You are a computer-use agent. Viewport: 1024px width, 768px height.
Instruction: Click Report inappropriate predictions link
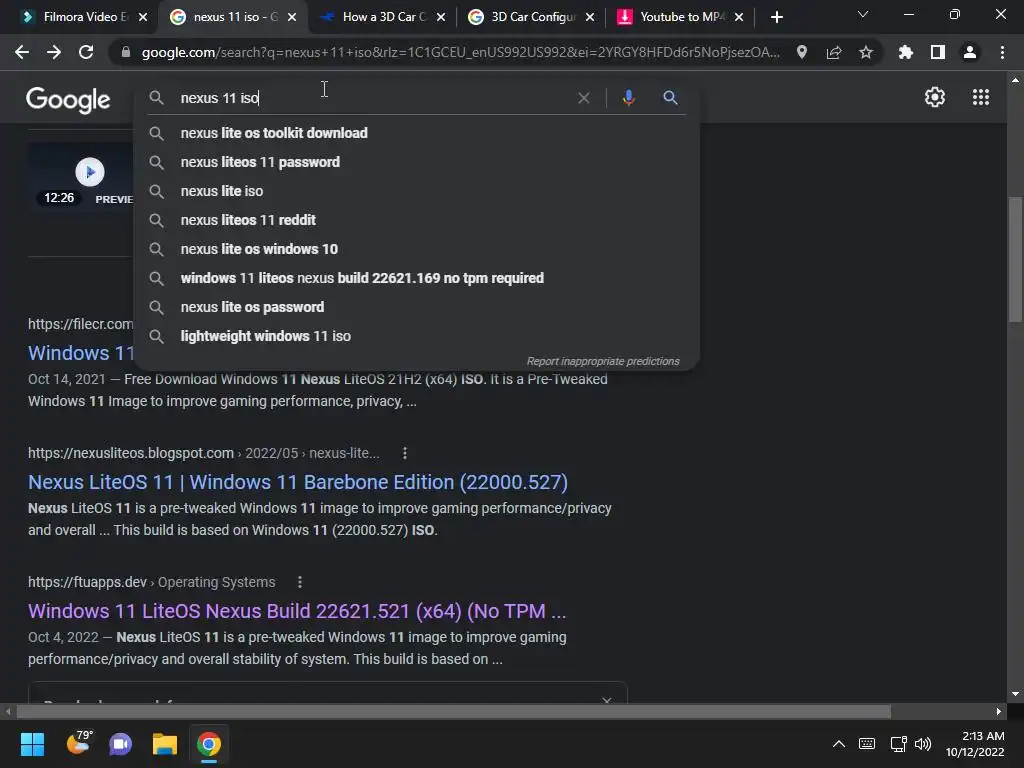click(x=603, y=361)
